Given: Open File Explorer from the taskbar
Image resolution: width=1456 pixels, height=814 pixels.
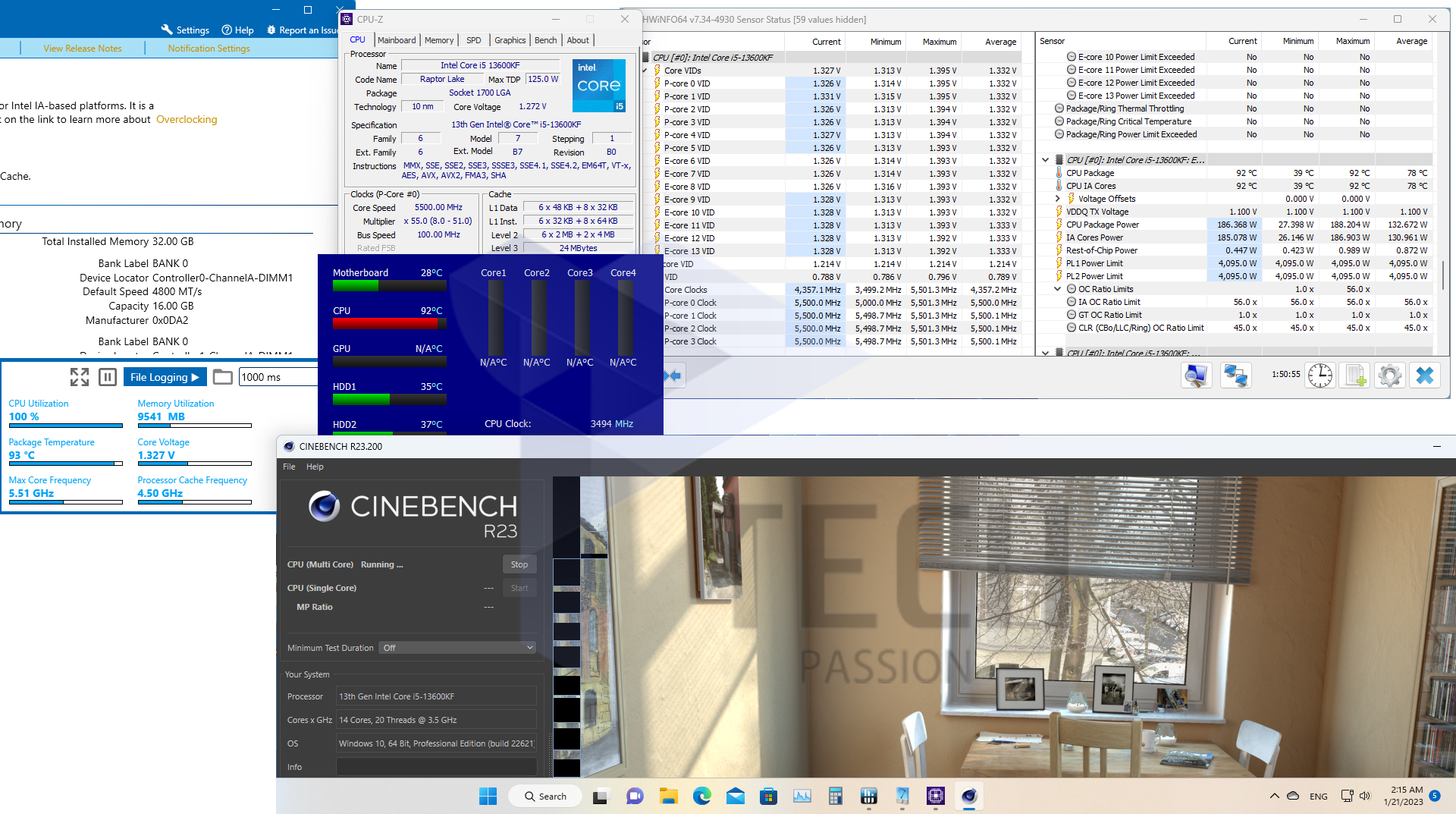Looking at the screenshot, I should tap(668, 796).
